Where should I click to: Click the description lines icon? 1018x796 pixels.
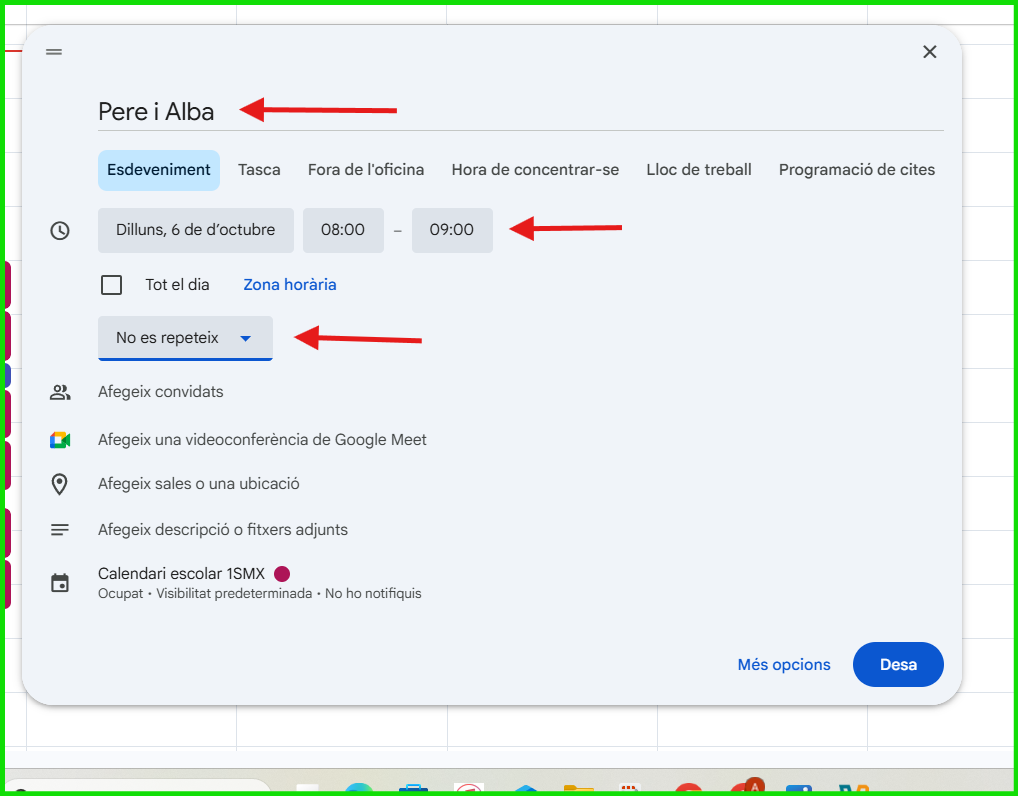click(60, 530)
